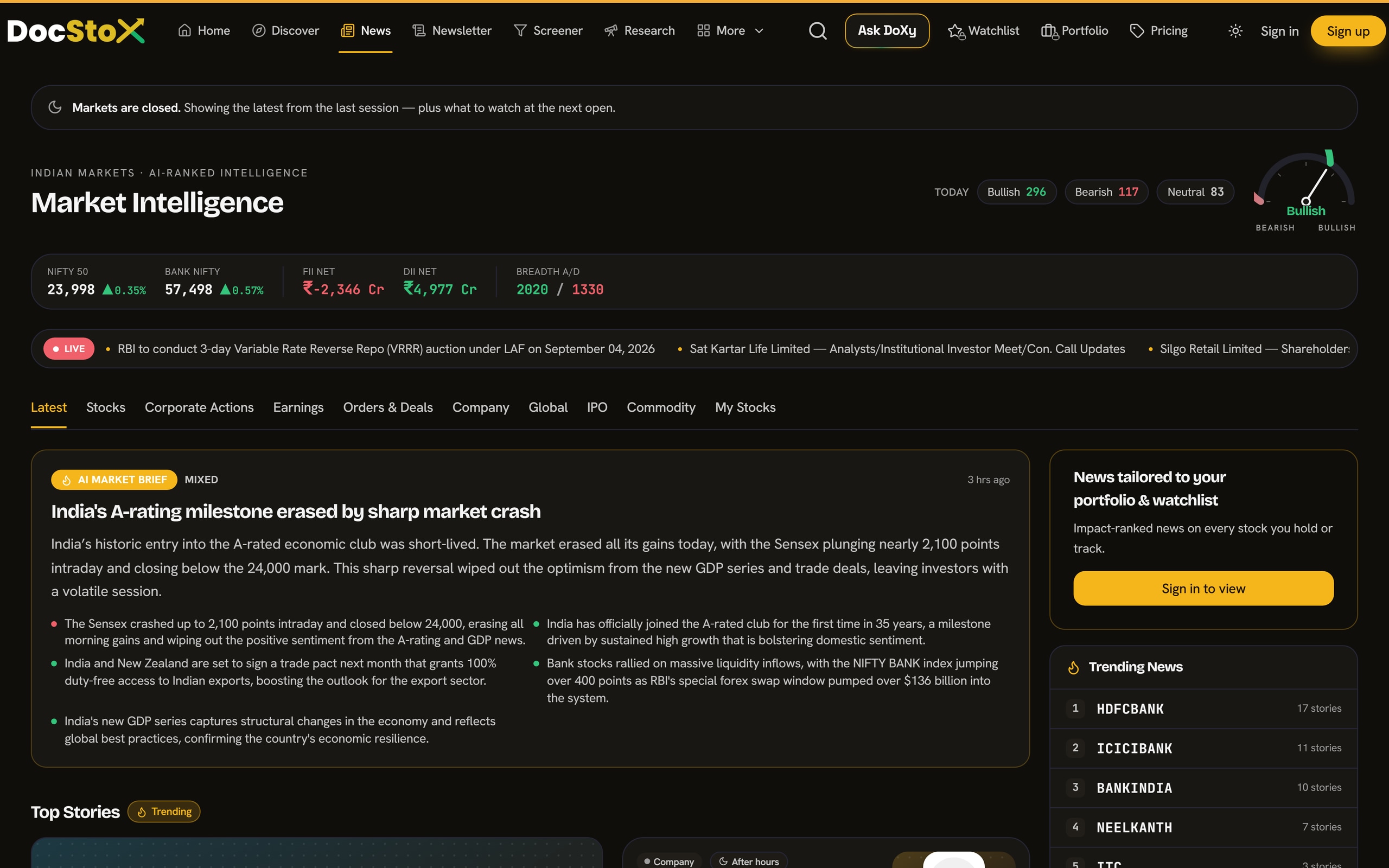
Task: Open the My Stocks tab
Action: point(745,407)
